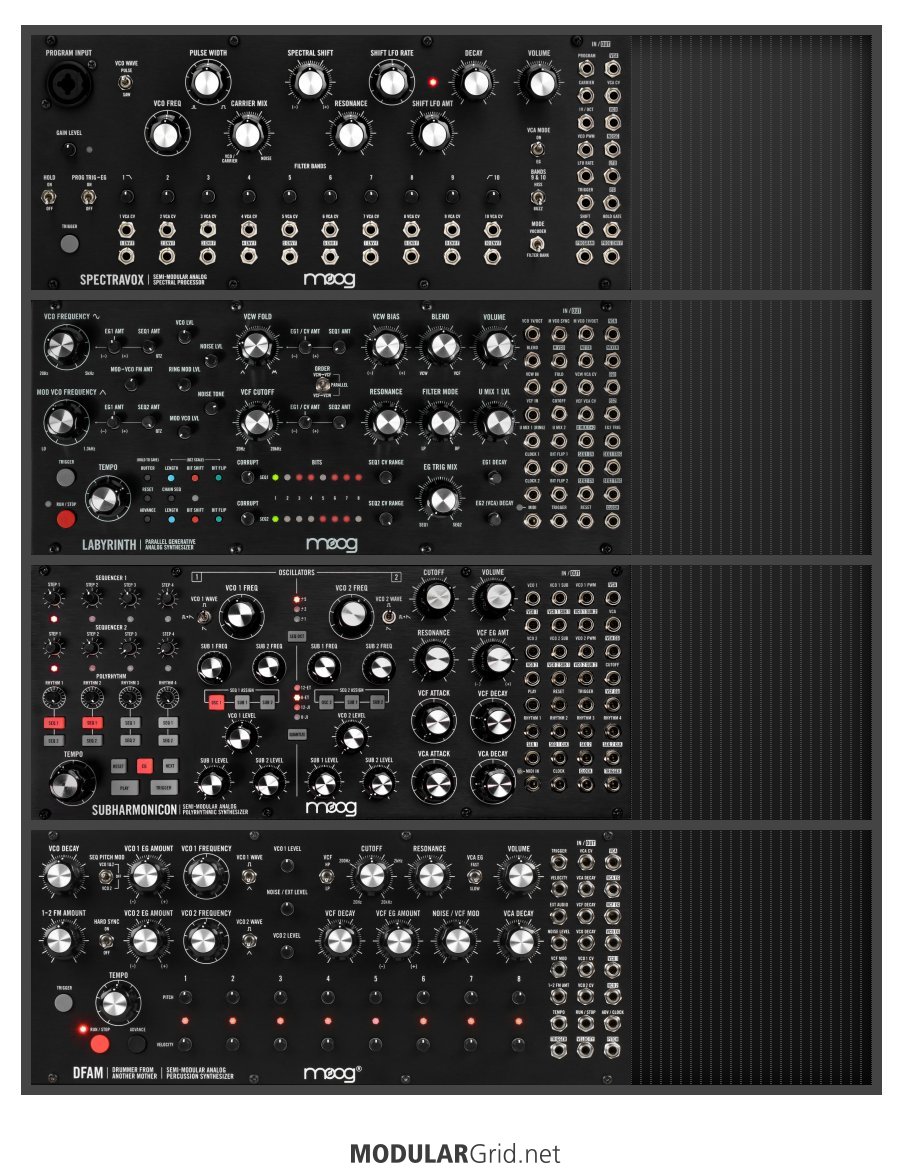This screenshot has width=912, height=1175.
Task: Push the black DFAM Advance button
Action: [x=136, y=1043]
